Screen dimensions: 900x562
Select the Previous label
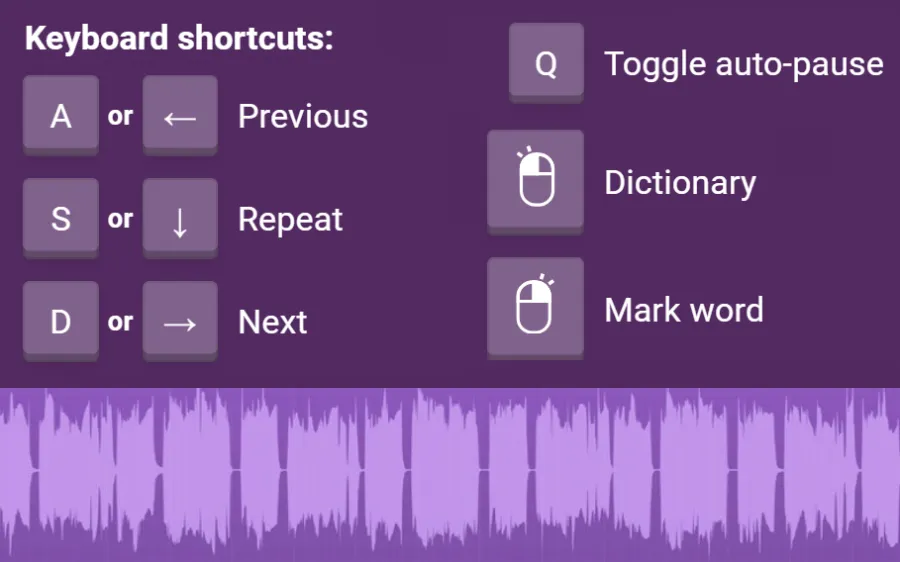303,116
